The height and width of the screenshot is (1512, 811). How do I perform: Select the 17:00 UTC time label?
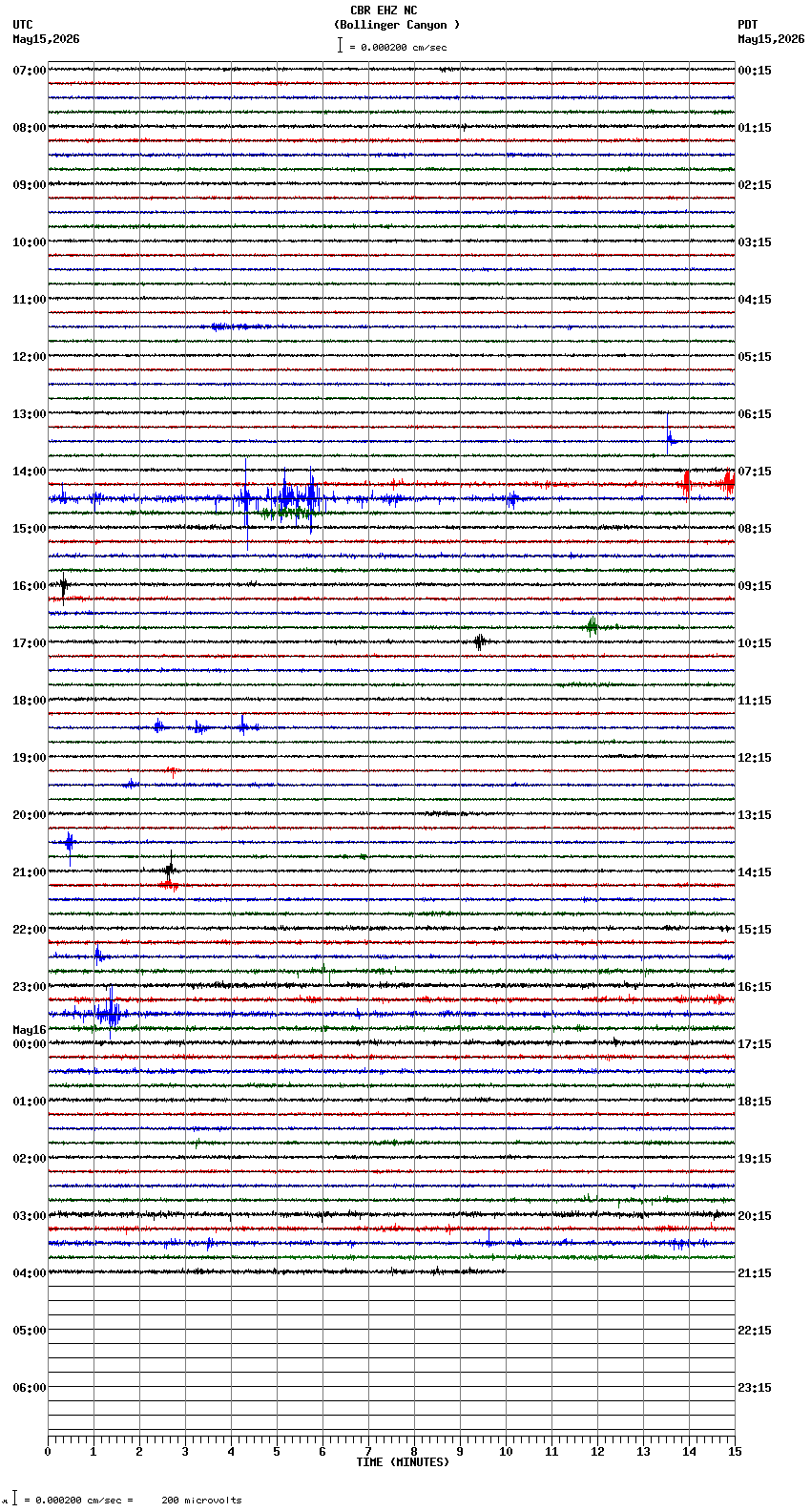point(30,643)
